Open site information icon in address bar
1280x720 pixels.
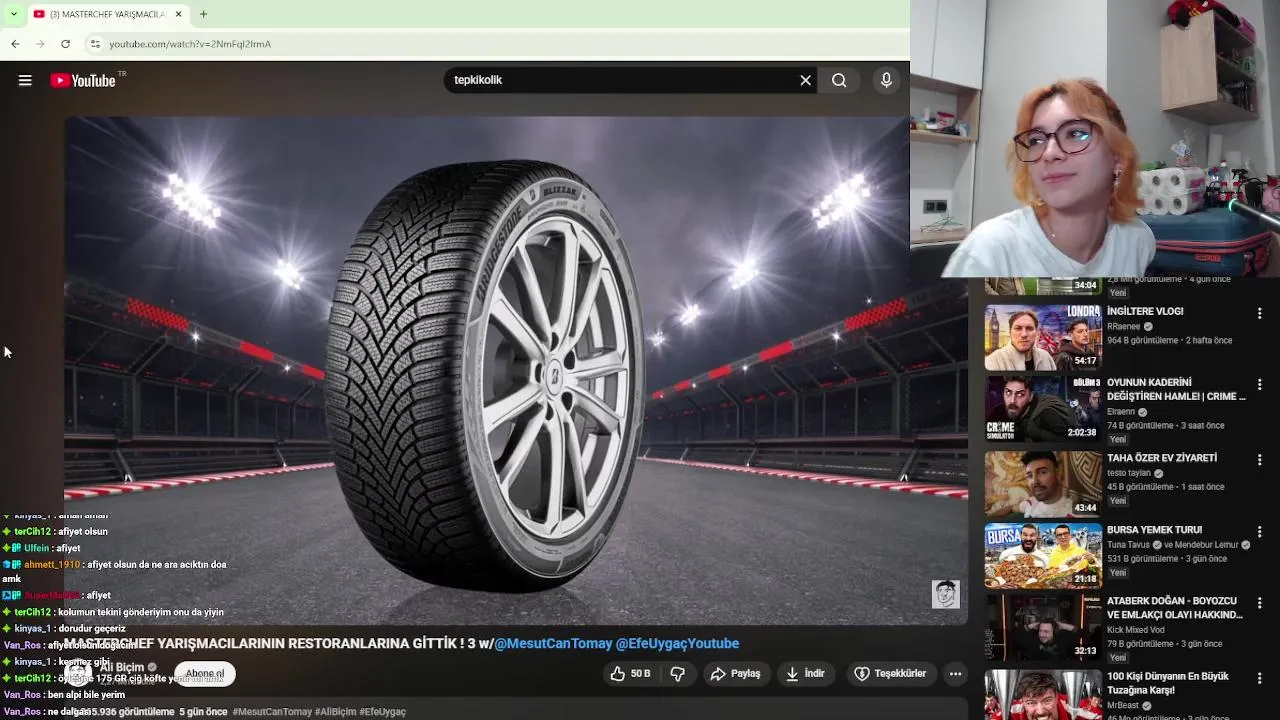[95, 44]
